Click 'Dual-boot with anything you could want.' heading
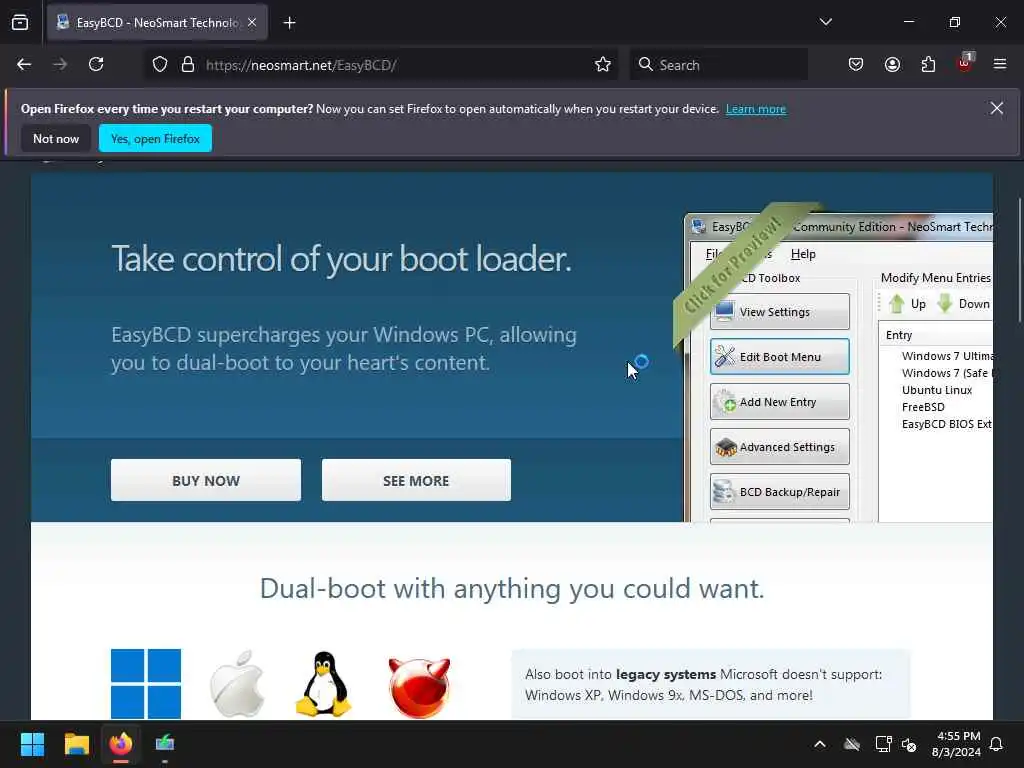The height and width of the screenshot is (768, 1024). pyautogui.click(x=512, y=588)
